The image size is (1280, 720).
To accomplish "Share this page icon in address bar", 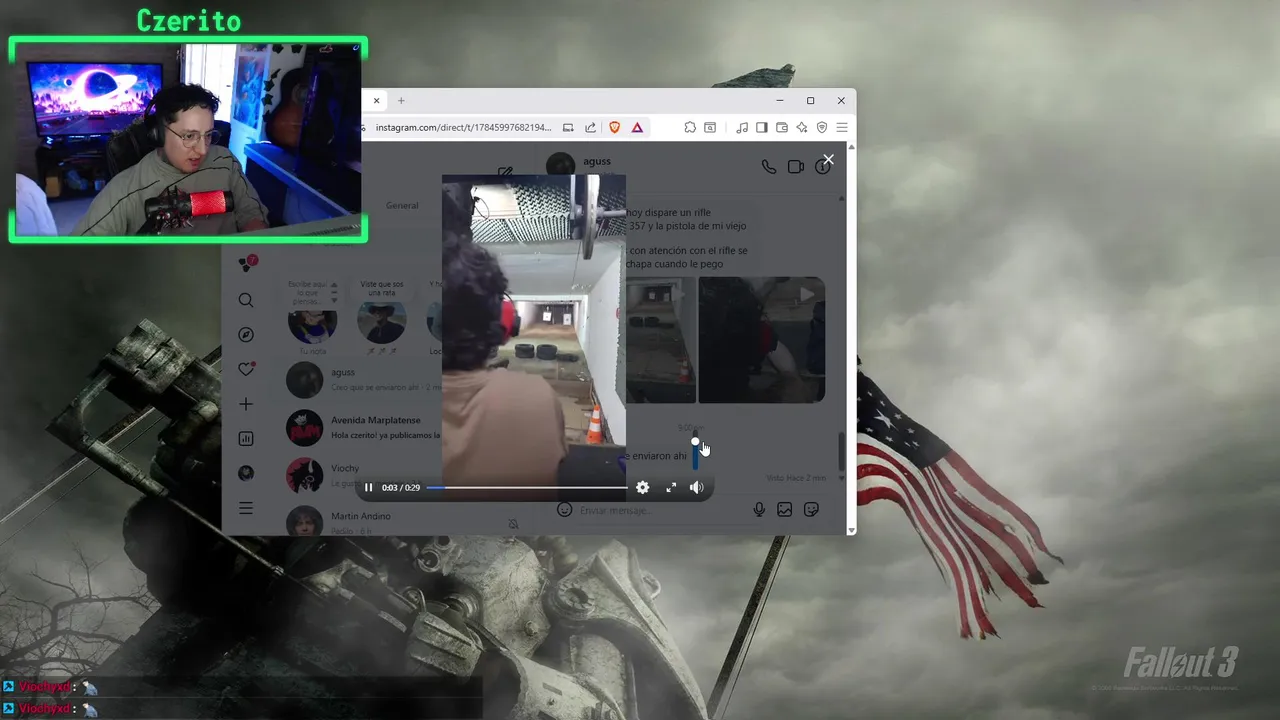I will click(x=590, y=127).
